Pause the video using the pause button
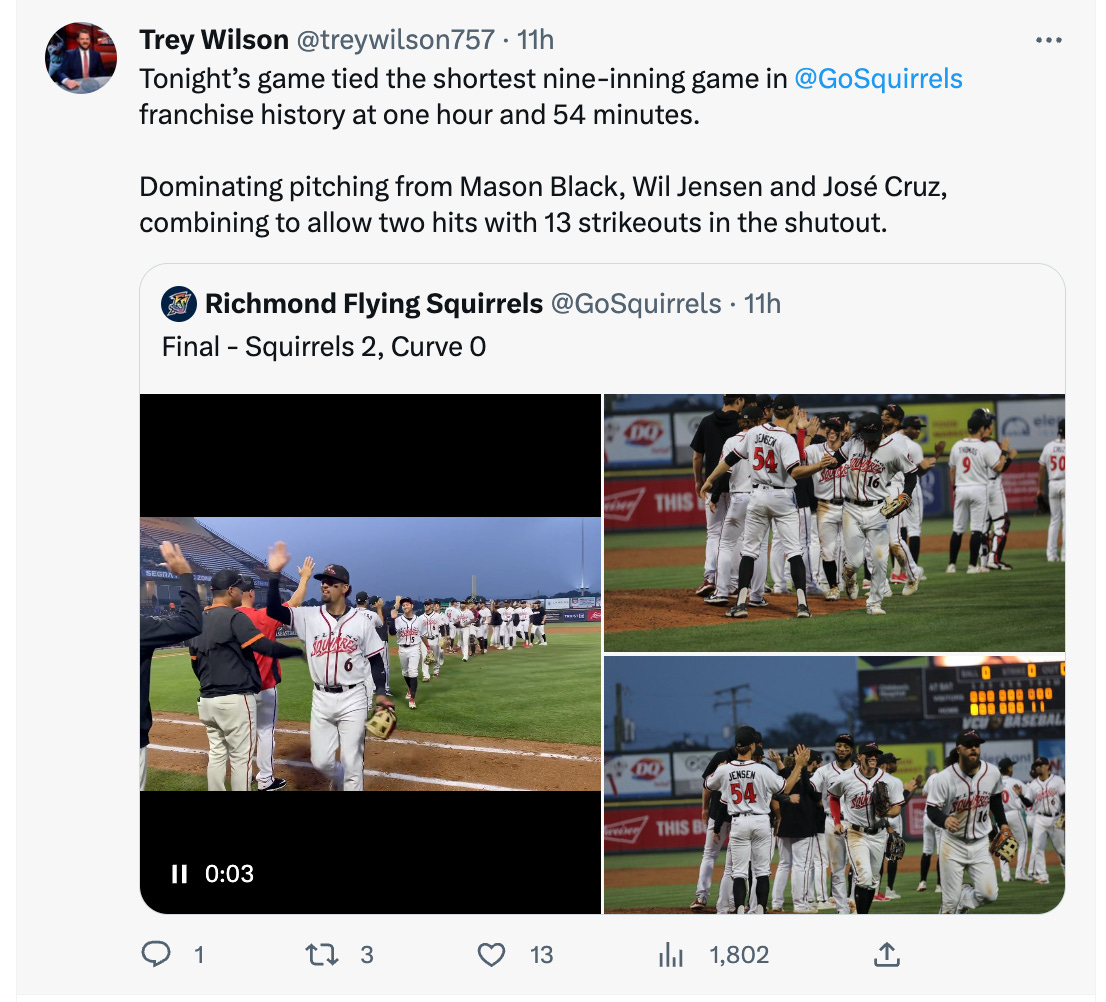This screenshot has width=1106, height=1002. 179,874
